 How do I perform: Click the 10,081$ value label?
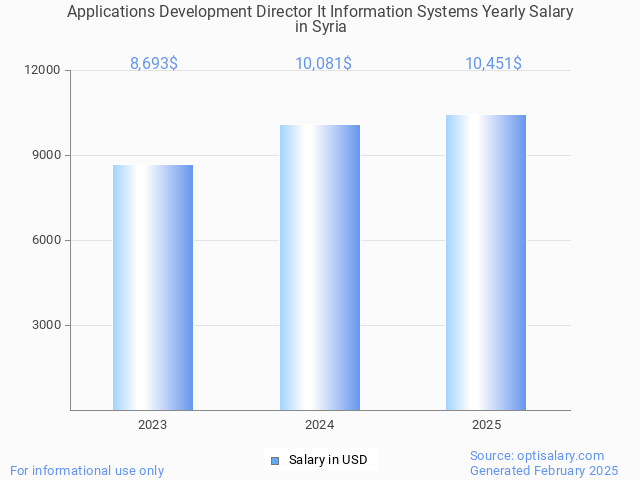point(323,64)
